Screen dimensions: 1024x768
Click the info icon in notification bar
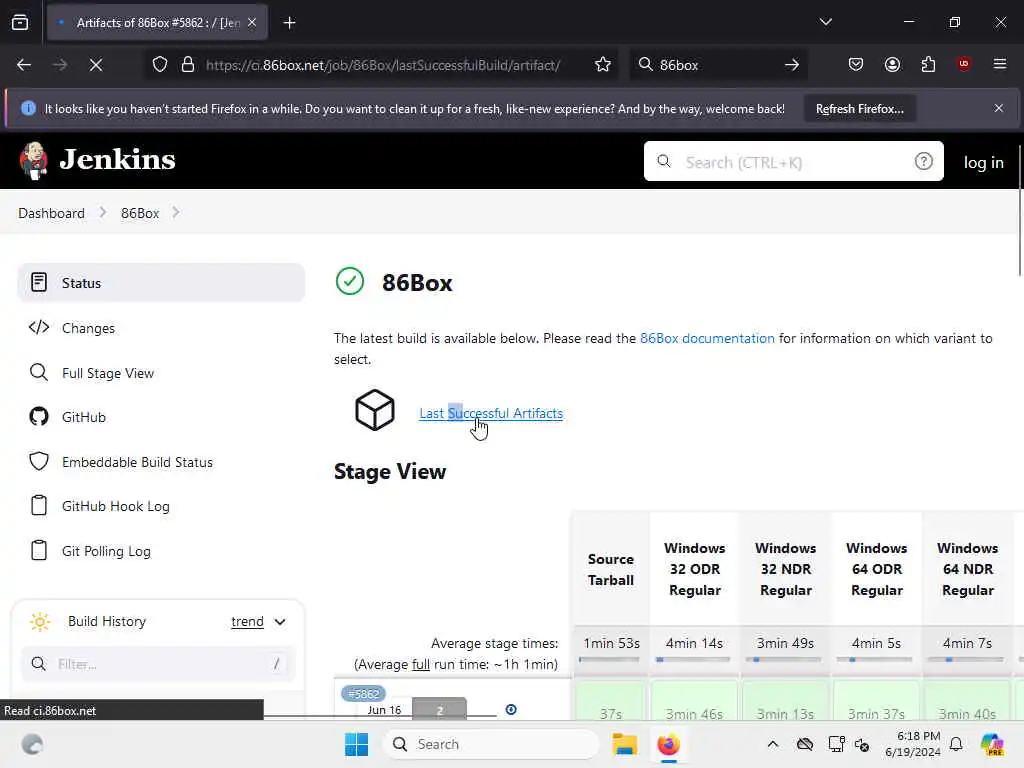click(x=28, y=108)
